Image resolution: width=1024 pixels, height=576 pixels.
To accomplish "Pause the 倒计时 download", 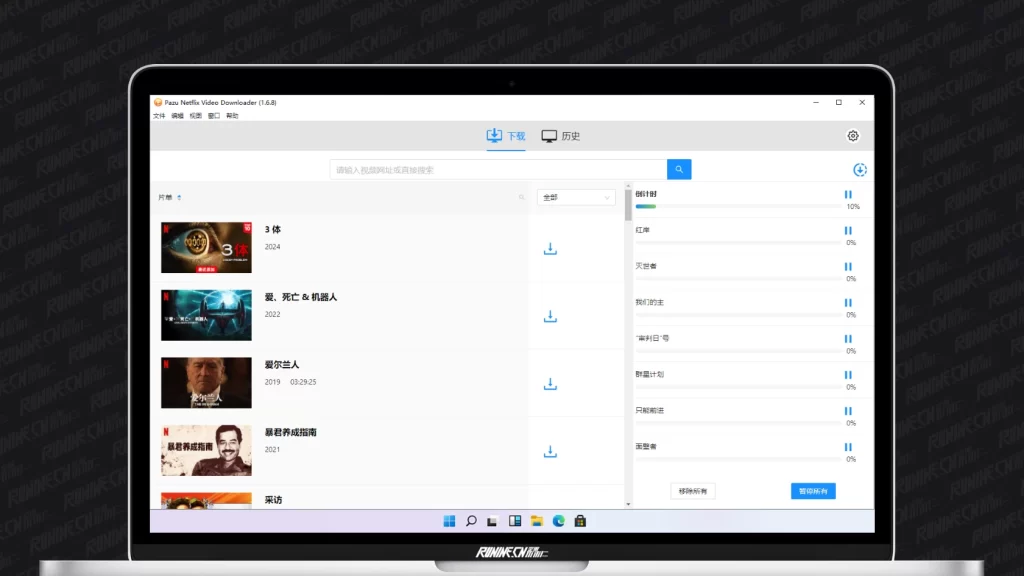I will (x=848, y=195).
